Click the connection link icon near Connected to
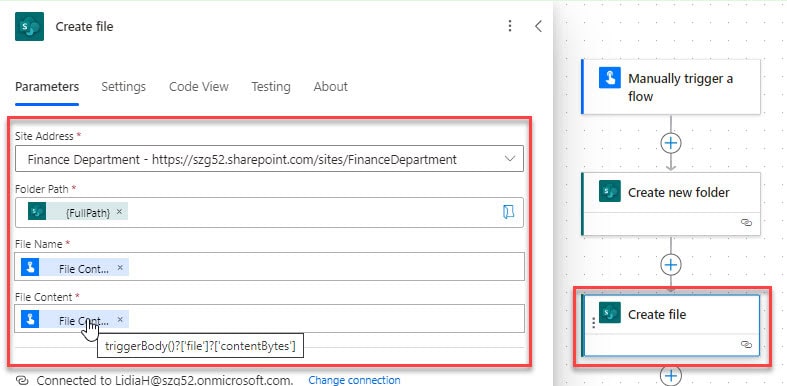This screenshot has width=787, height=386. (22, 380)
